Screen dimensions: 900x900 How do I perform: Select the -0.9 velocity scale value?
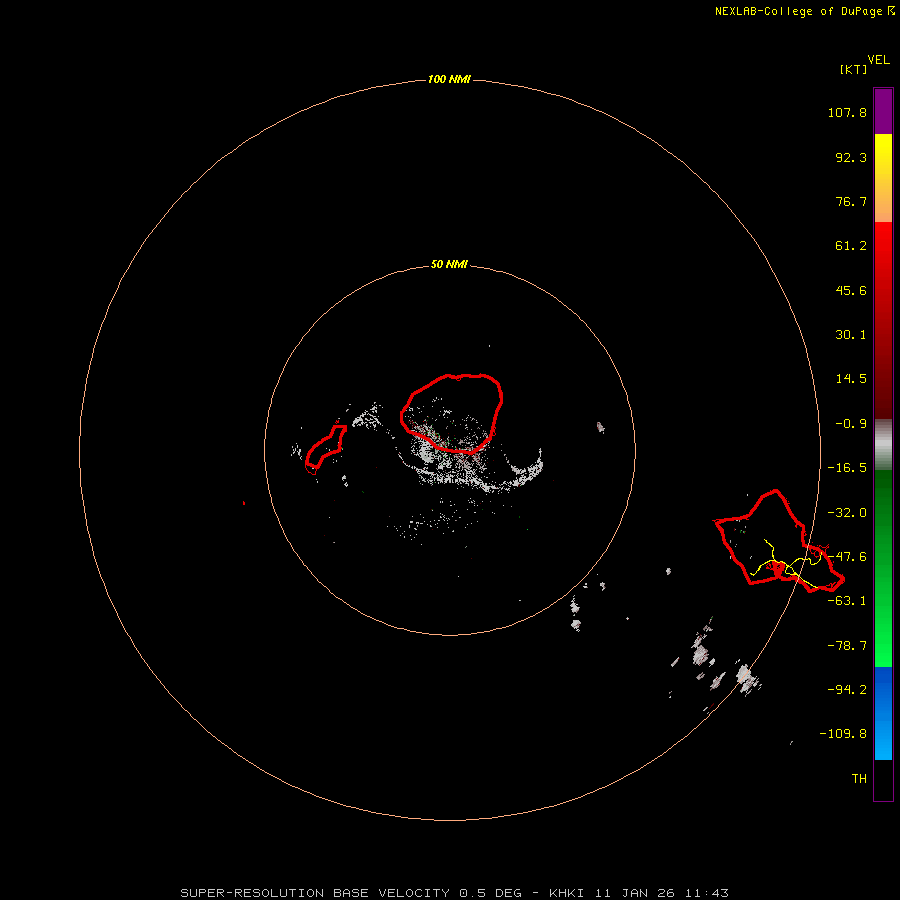pos(851,424)
